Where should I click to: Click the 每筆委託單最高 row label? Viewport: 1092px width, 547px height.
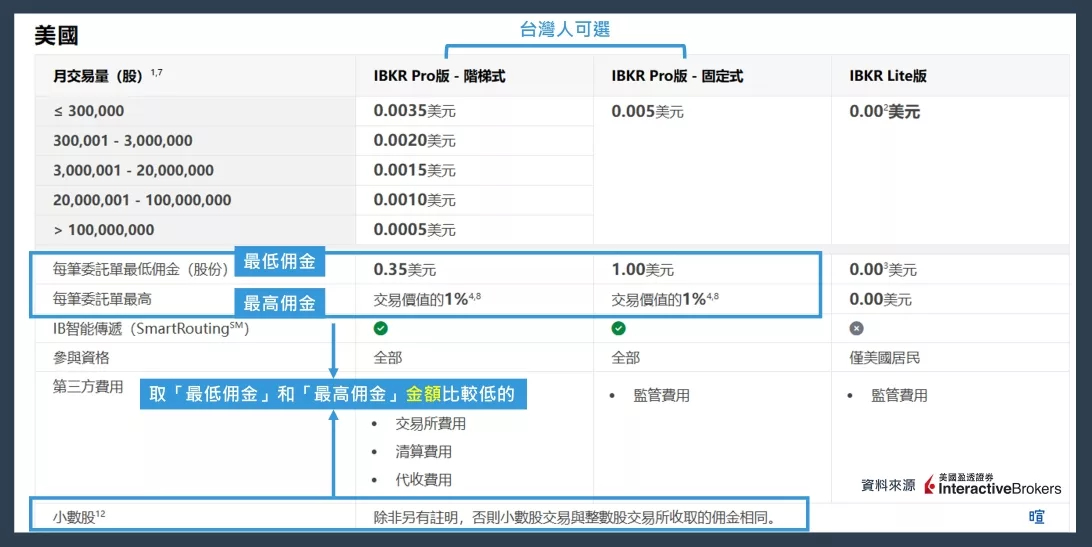(102, 300)
